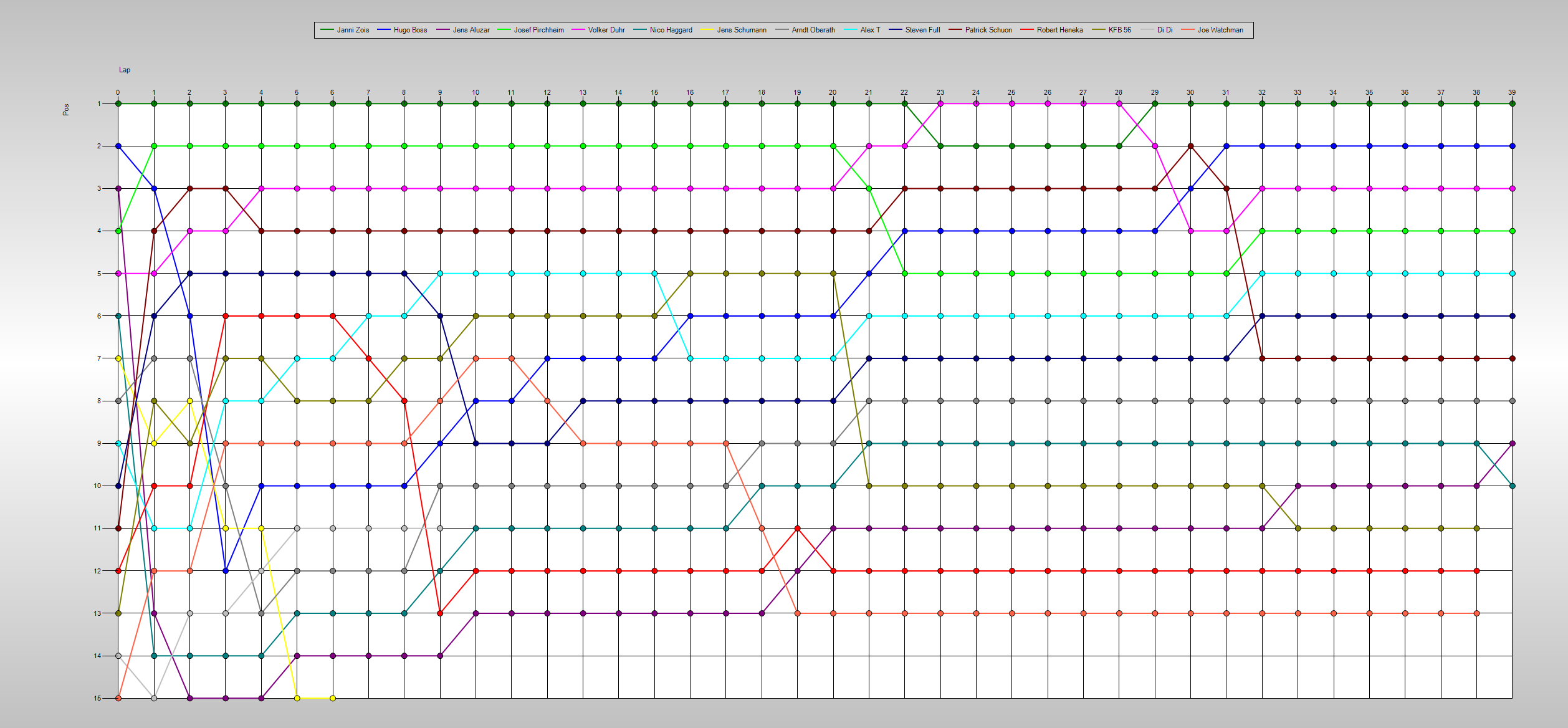Click Joe Watchman in the legend

point(1220,30)
